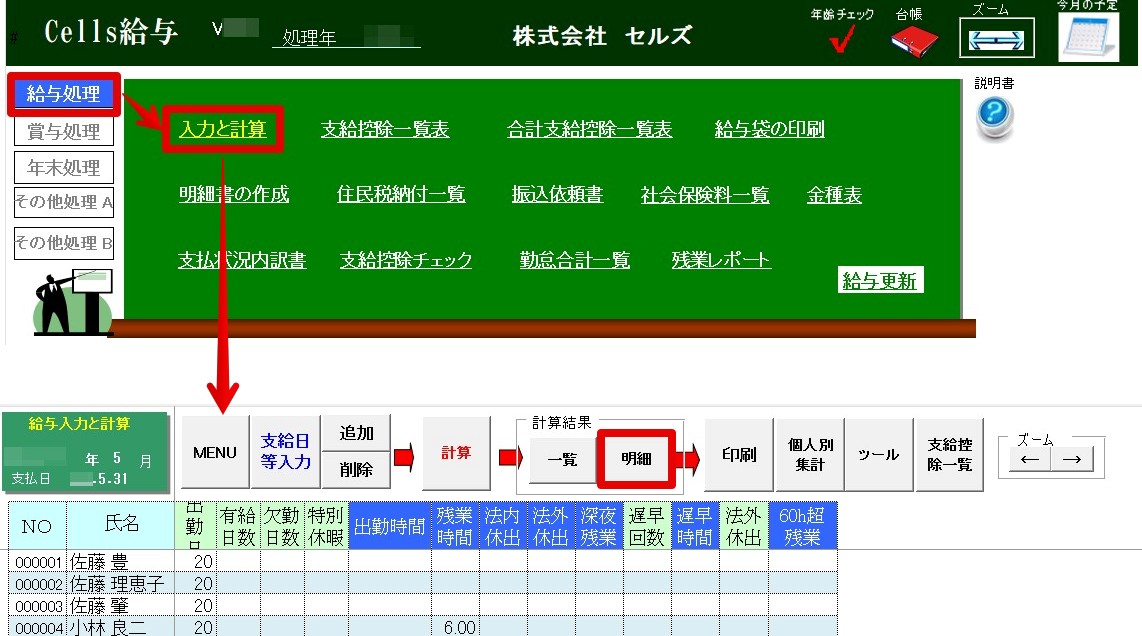Open the 合計支給控除一覧表 link
Image resolution: width=1142 pixels, height=636 pixels.
(589, 130)
